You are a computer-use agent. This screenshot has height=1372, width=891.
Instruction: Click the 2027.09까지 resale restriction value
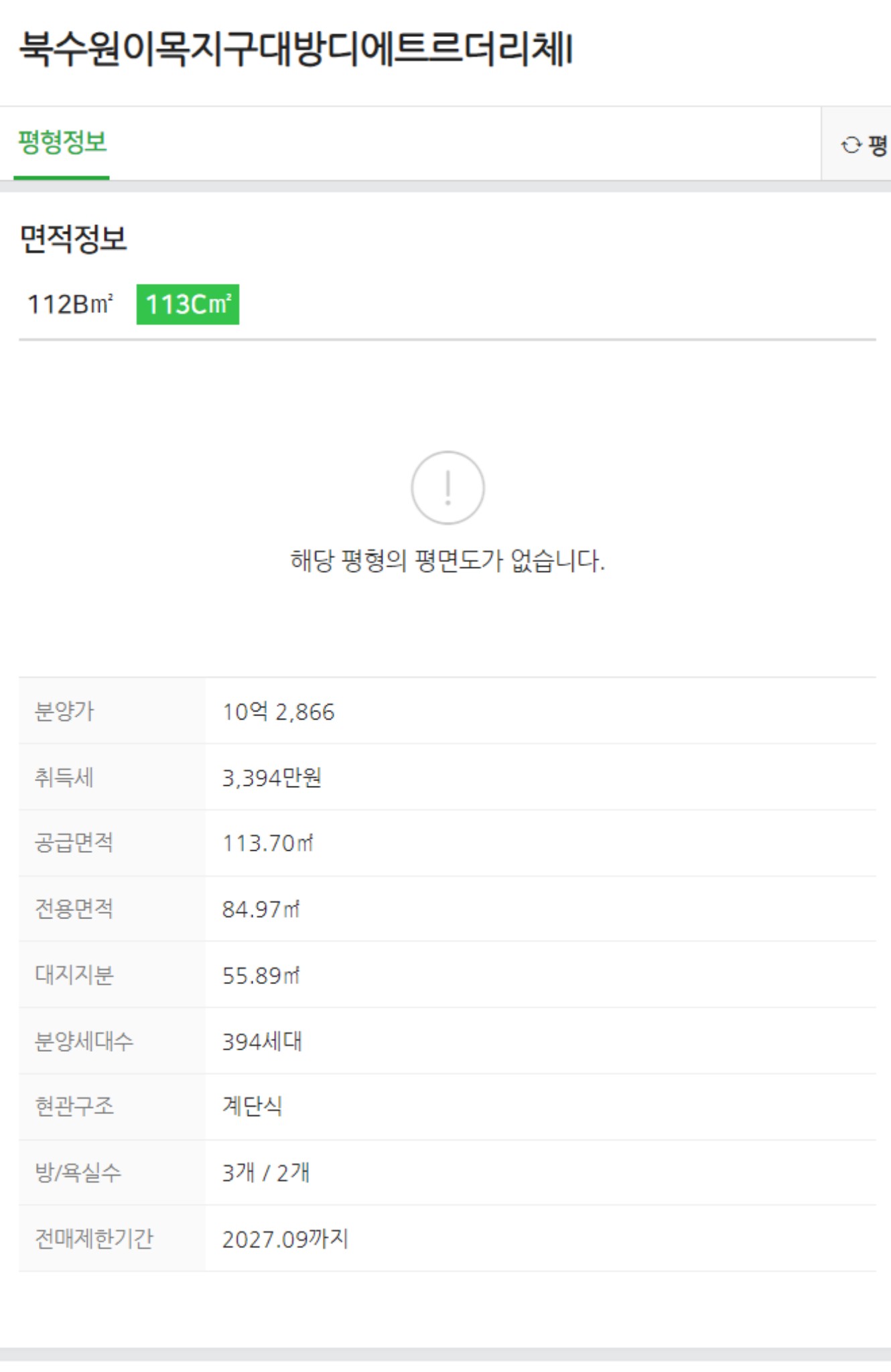(286, 1239)
